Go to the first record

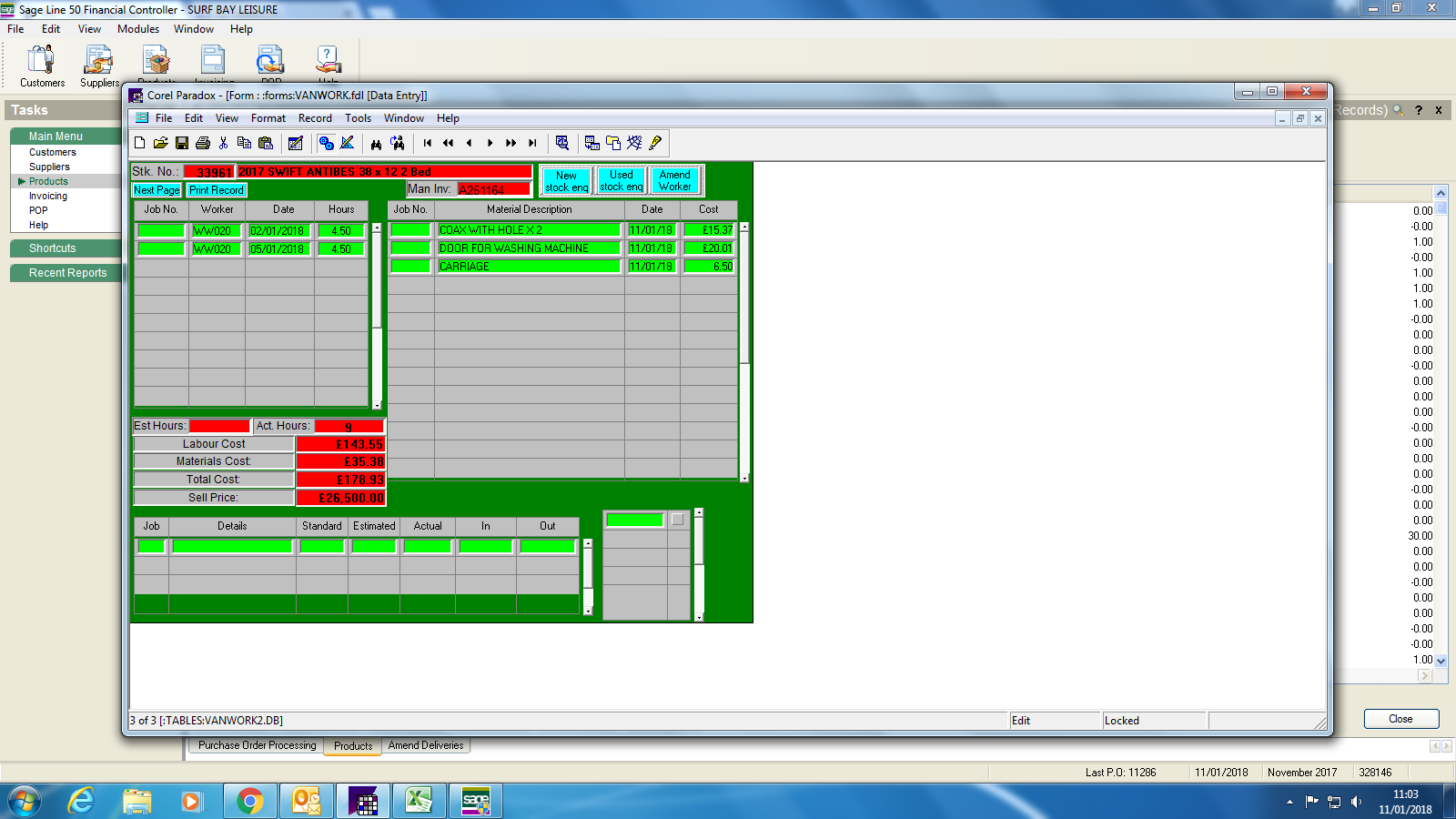pos(428,143)
